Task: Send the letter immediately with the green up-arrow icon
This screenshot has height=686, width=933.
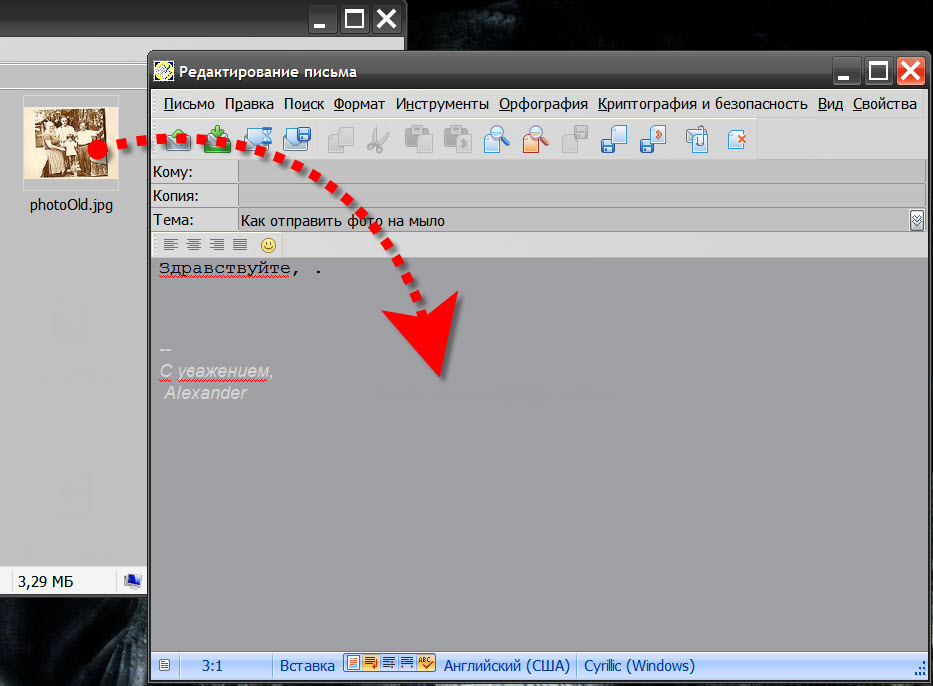Action: click(178, 139)
